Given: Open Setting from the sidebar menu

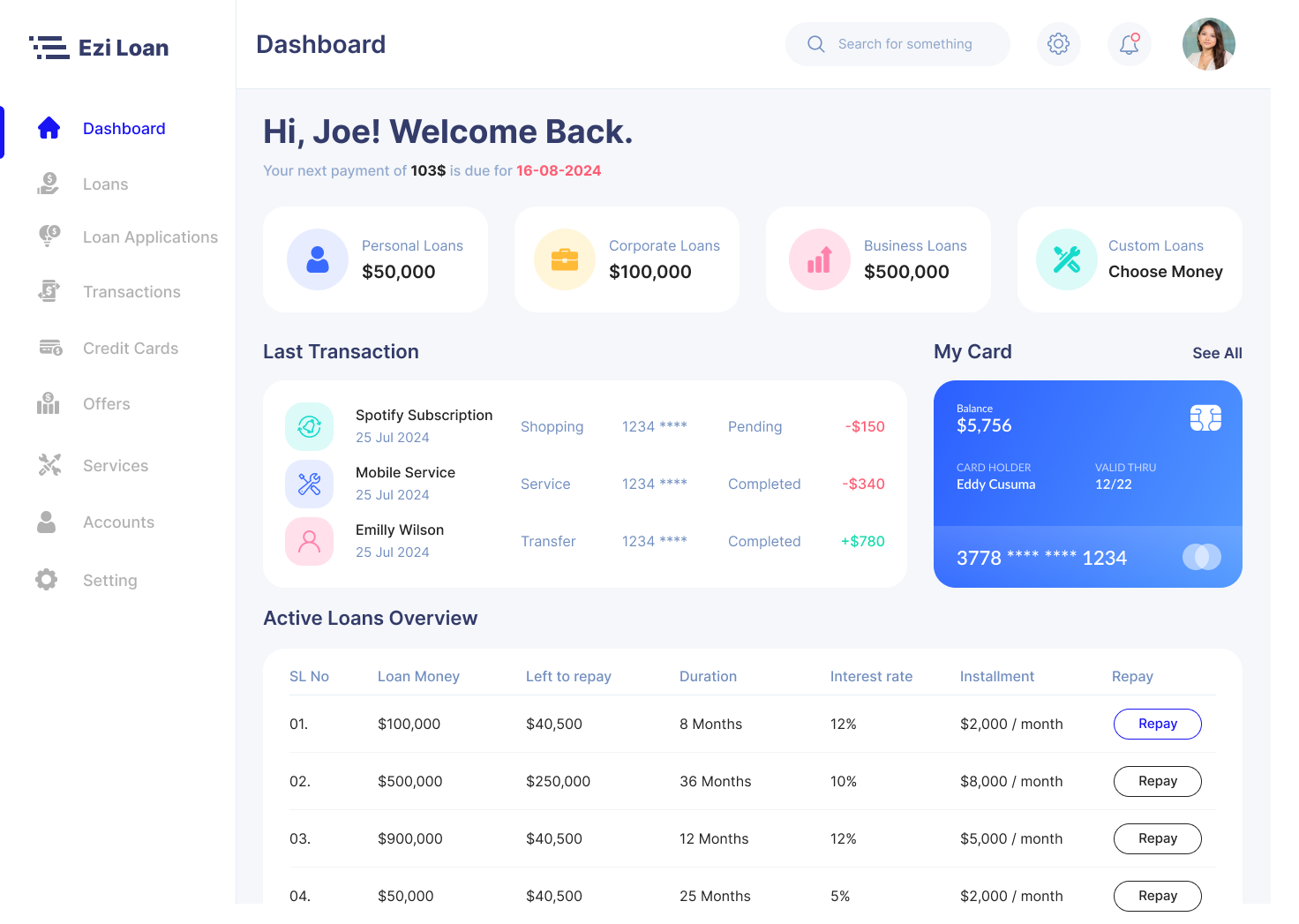Looking at the screenshot, I should click(x=109, y=580).
